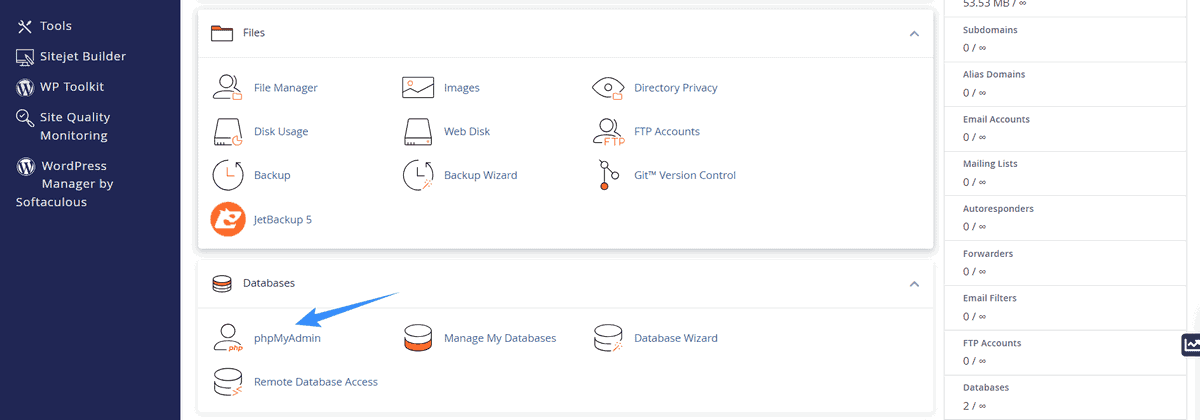Click the Images icon
Screen dimensions: 1200x420
[417, 87]
